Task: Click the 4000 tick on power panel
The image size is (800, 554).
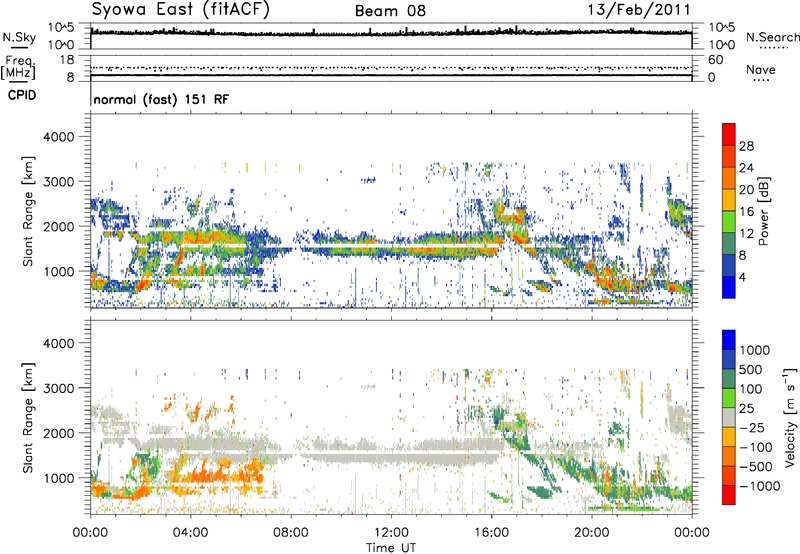Action: [58, 137]
